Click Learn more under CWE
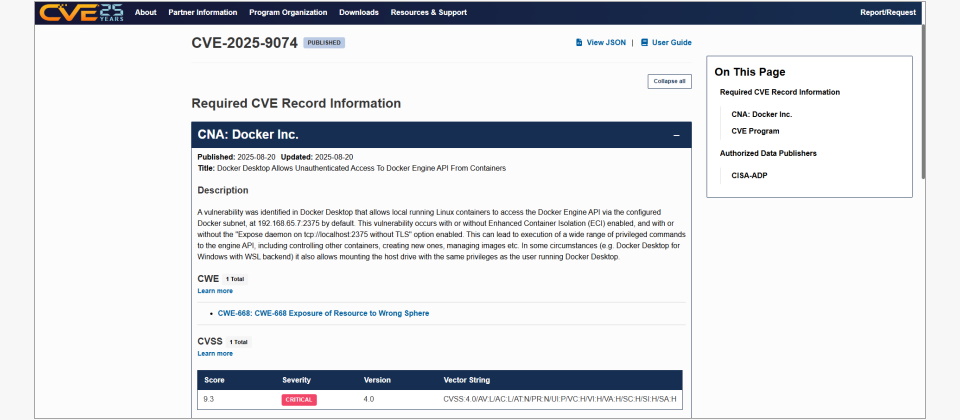Image resolution: width=960 pixels, height=420 pixels. 215,291
